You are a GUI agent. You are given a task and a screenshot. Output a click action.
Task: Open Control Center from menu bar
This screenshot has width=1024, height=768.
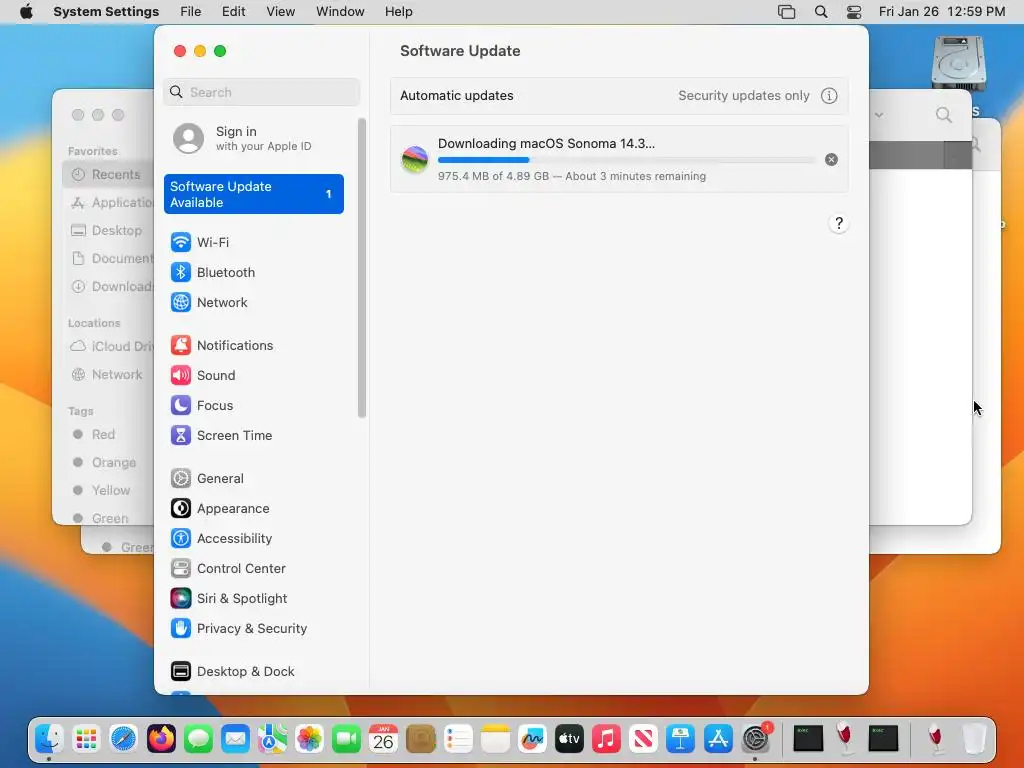pos(854,12)
